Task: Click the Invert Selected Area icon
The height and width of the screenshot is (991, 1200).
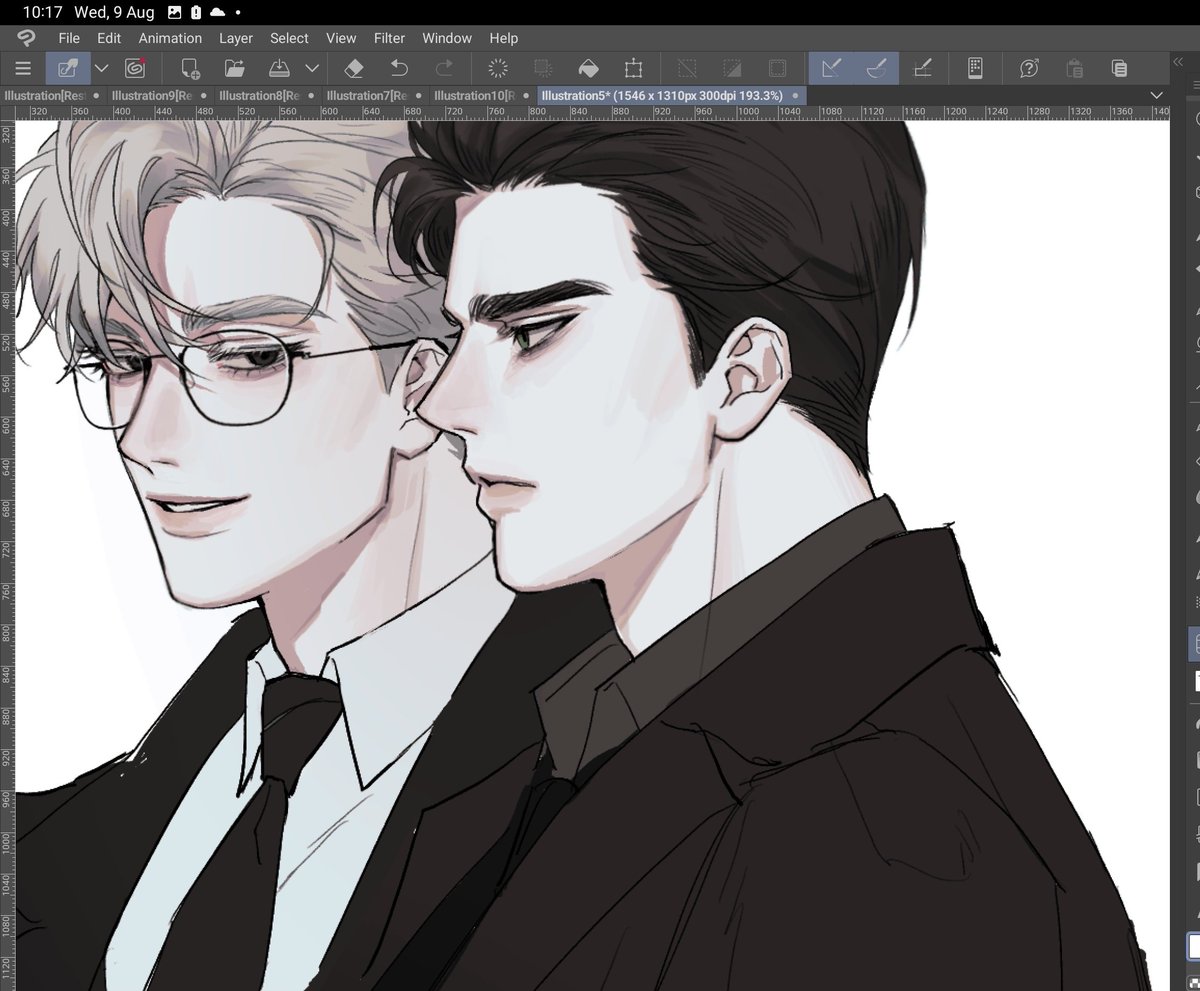Action: click(x=732, y=68)
